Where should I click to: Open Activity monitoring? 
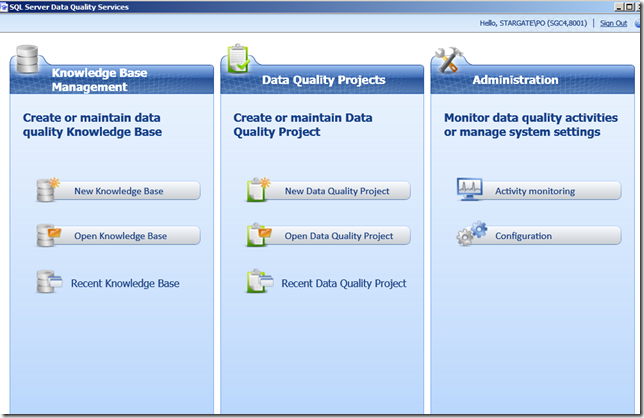point(550,191)
